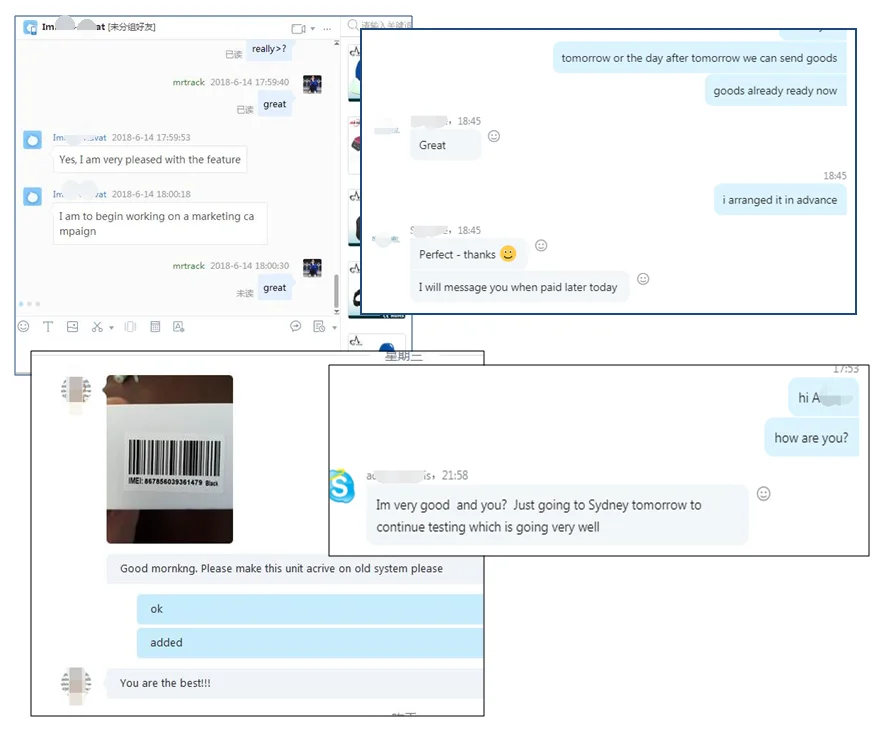
Task: React to "Perfect - thanks" message
Action: click(541, 245)
